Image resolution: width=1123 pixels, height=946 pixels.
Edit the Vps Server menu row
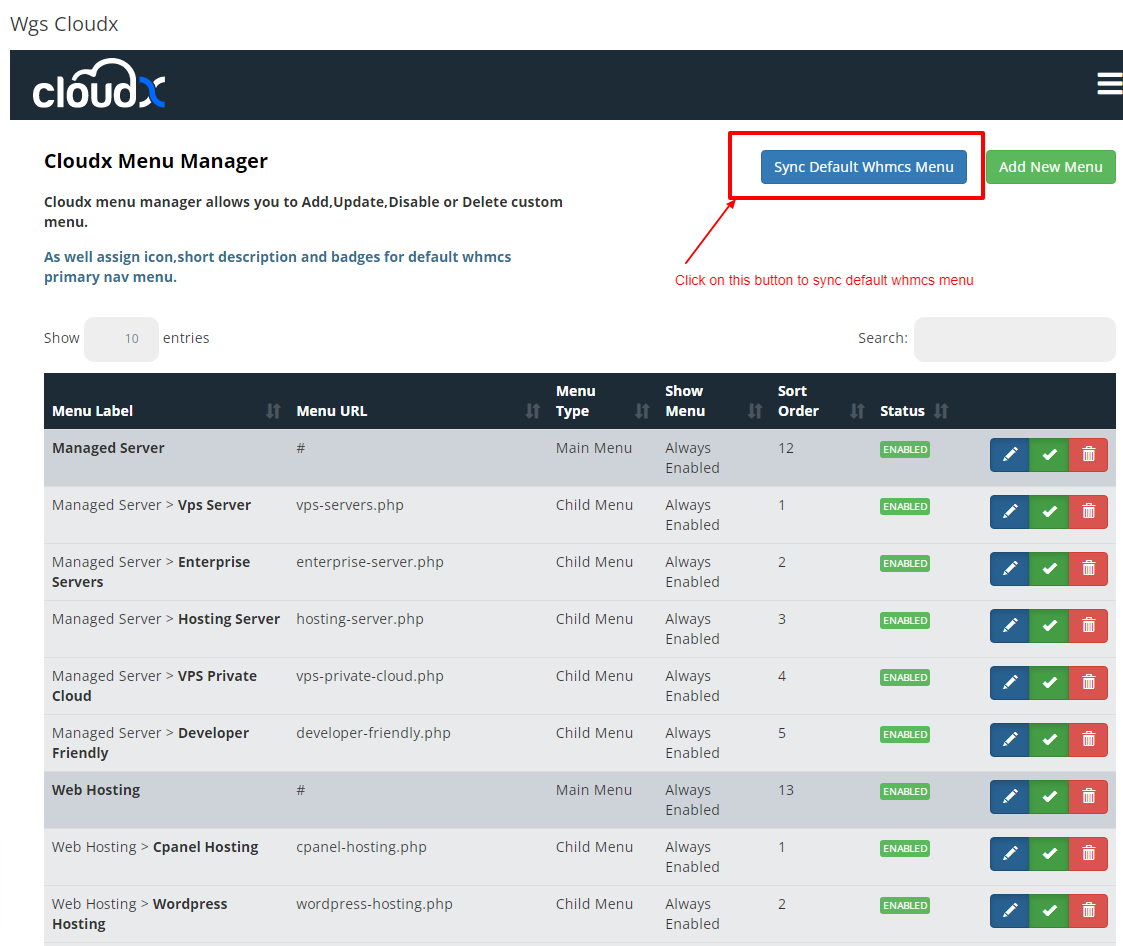[1010, 511]
